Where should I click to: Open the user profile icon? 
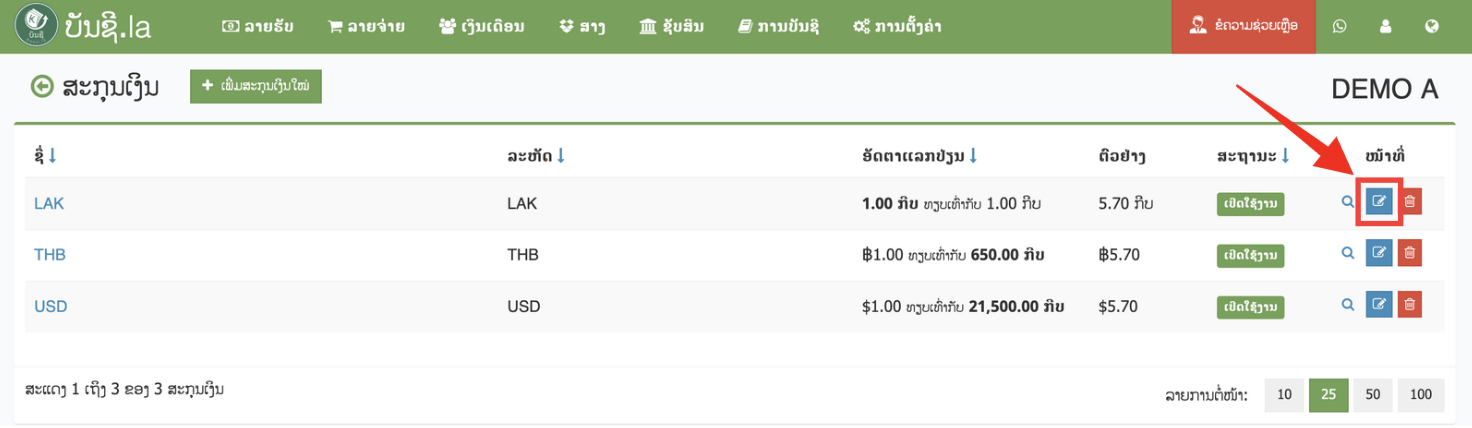pos(1386,27)
